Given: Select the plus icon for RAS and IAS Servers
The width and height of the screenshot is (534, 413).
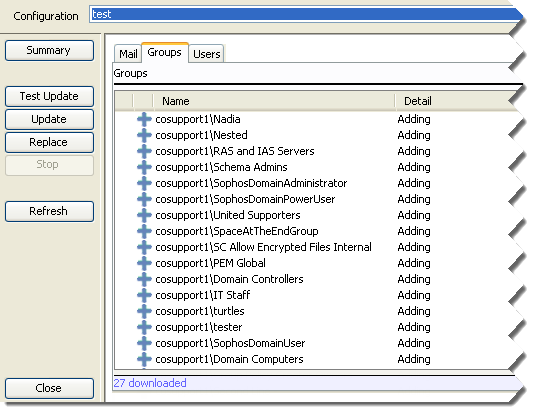Looking at the screenshot, I should (144, 151).
